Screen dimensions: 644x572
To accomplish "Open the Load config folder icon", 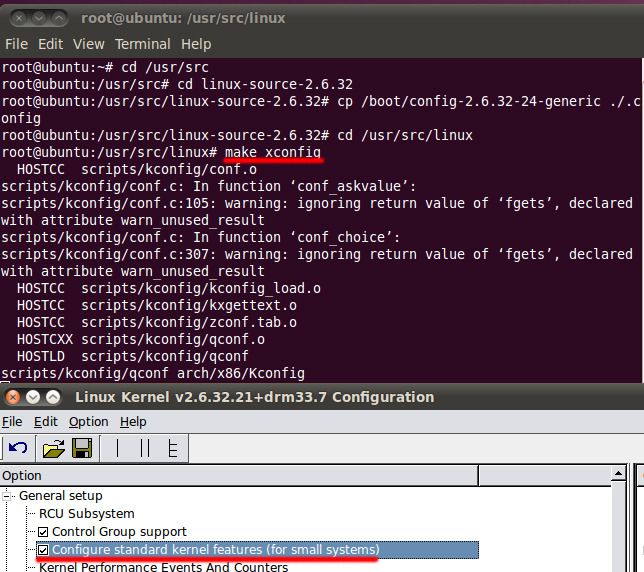I will point(53,448).
